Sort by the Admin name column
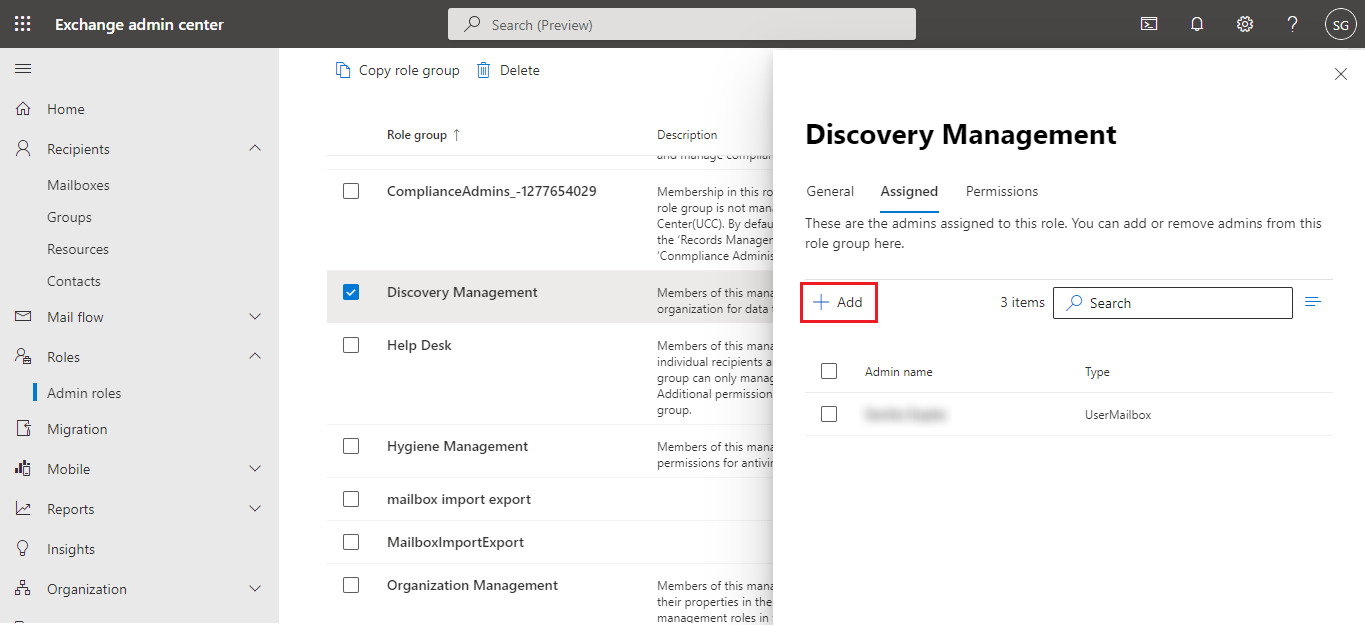 (x=898, y=372)
